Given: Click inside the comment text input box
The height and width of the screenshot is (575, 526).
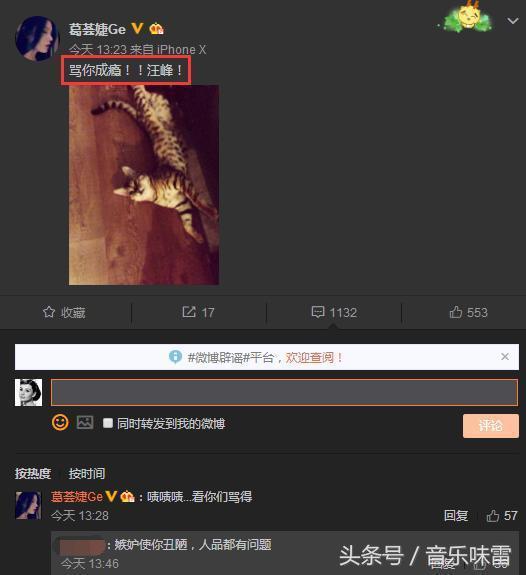Looking at the screenshot, I should [284, 392].
